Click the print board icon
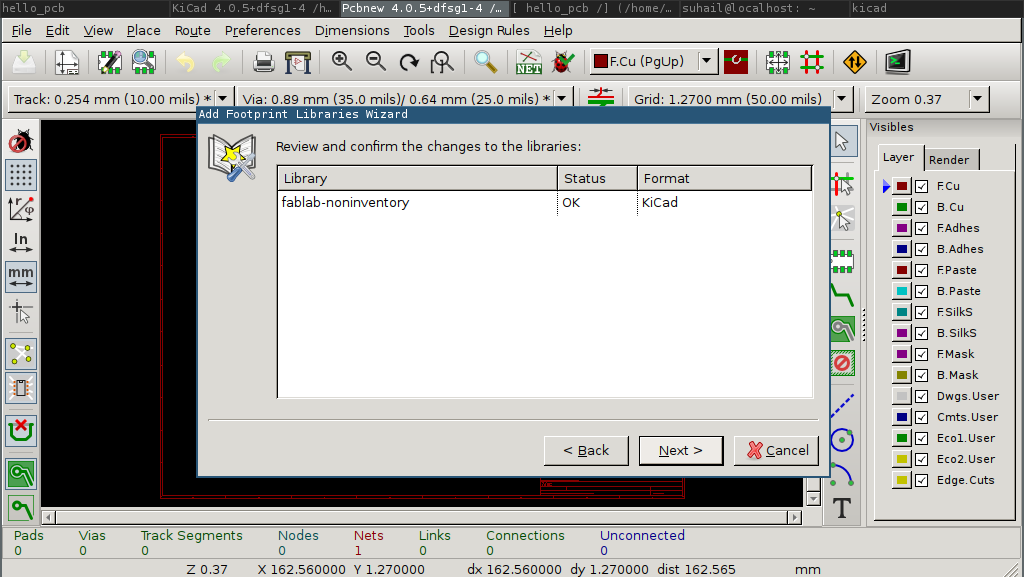 point(263,62)
